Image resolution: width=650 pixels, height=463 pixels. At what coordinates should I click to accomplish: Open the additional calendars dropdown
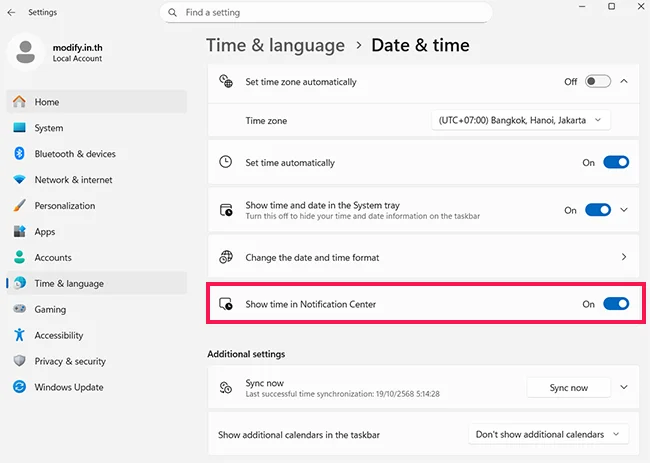(x=548, y=435)
